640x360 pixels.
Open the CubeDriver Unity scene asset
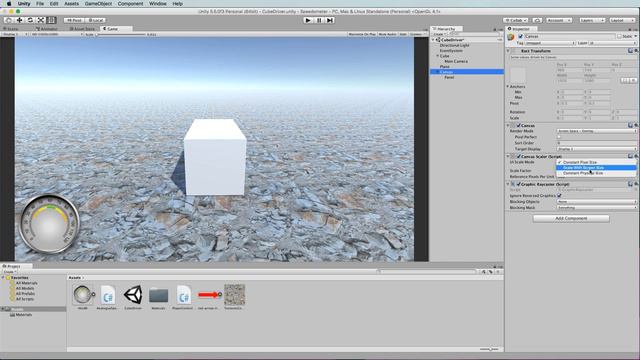(x=133, y=295)
